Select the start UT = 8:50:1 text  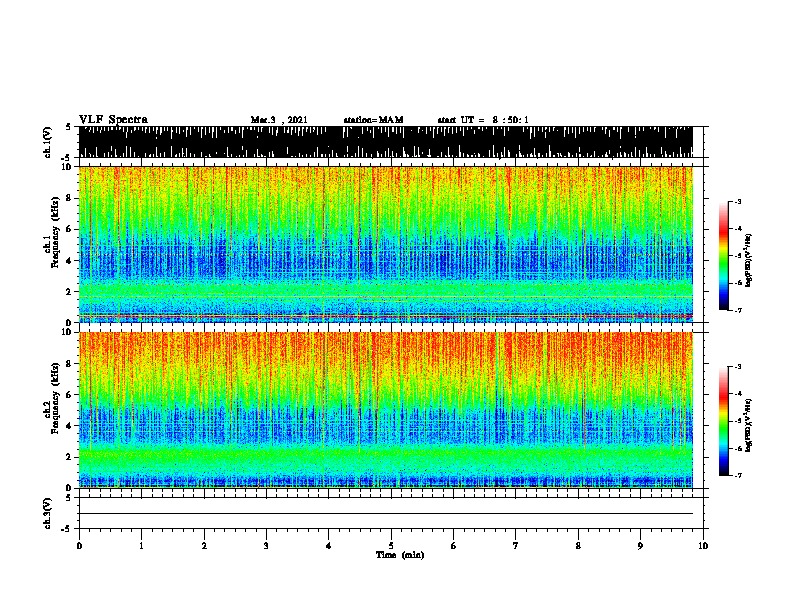pyautogui.click(x=483, y=120)
